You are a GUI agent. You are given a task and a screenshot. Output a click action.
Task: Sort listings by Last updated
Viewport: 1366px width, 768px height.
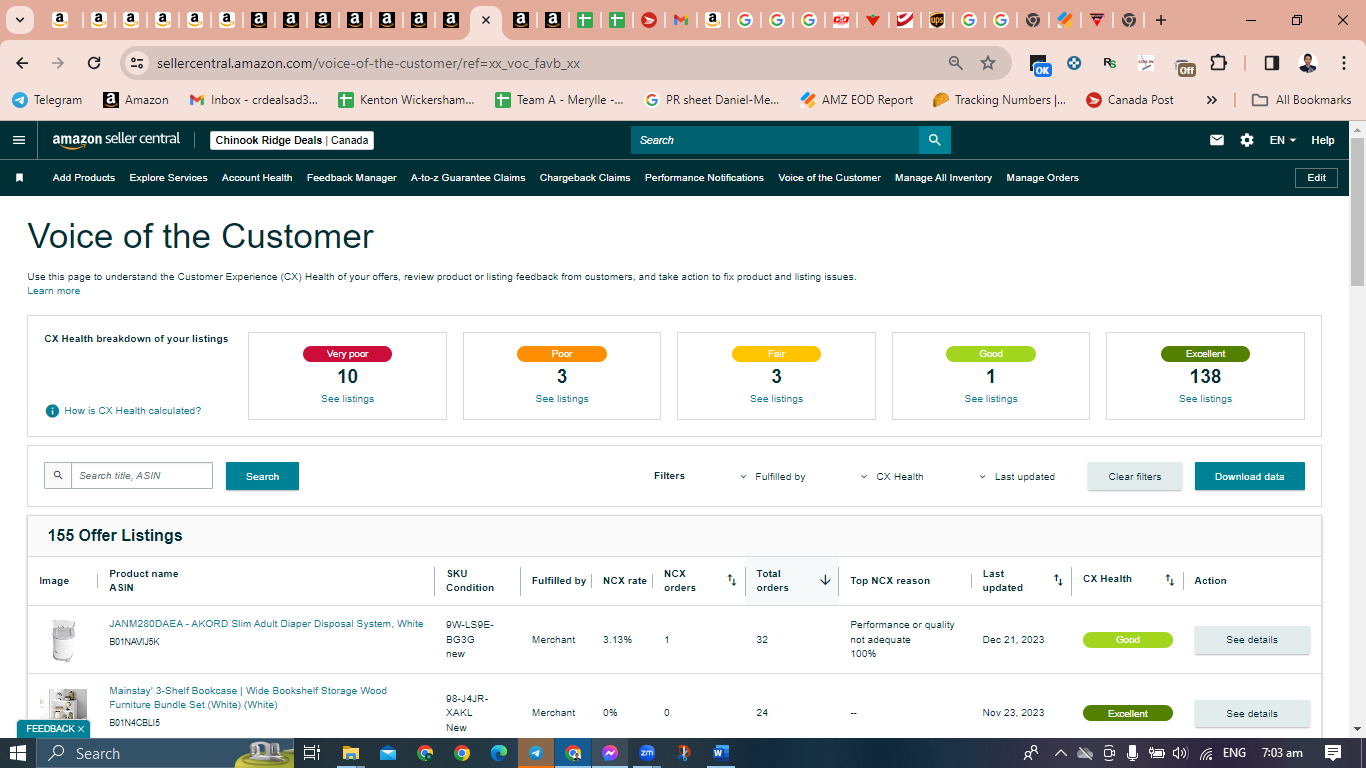(x=1058, y=580)
